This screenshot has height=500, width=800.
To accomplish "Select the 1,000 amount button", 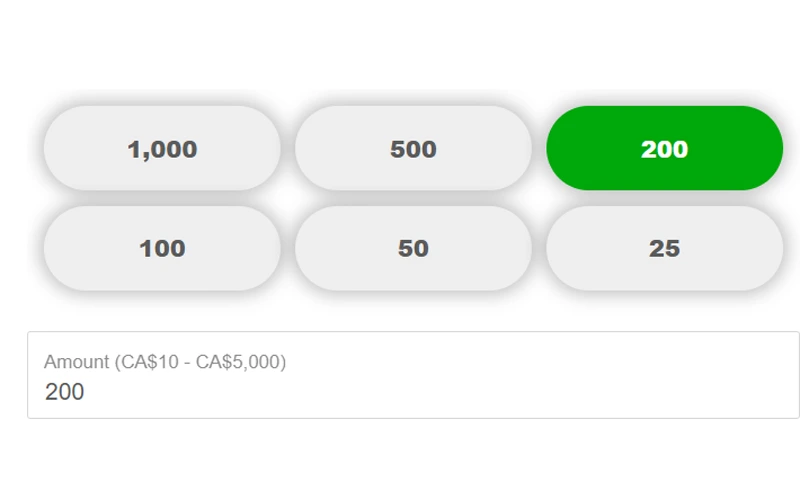I will [162, 148].
